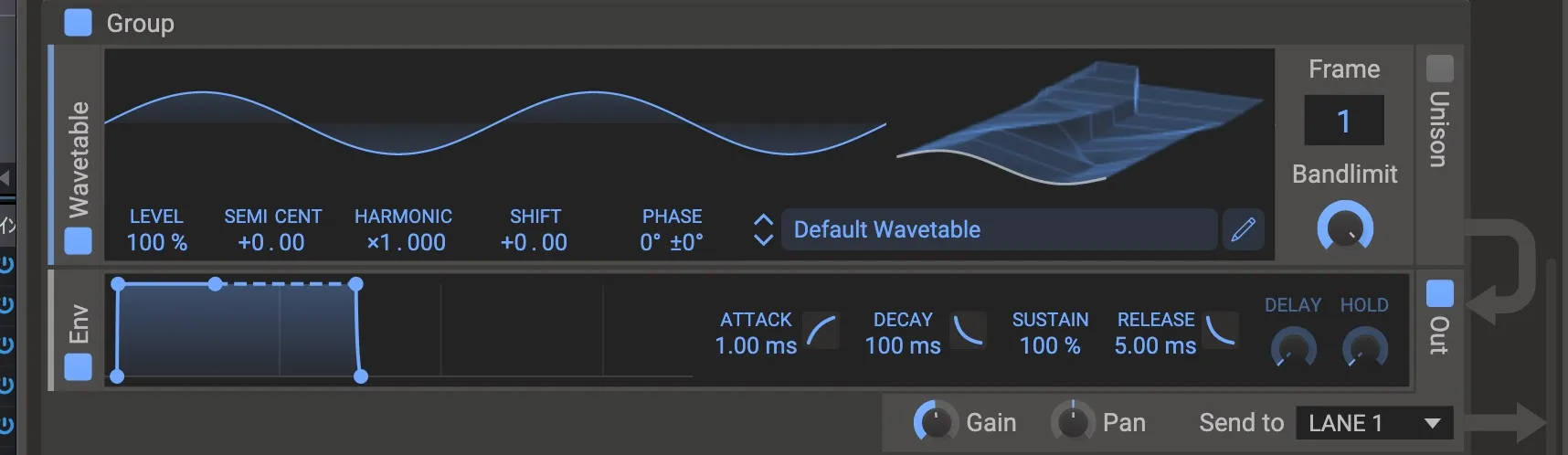Click the Frame number field
This screenshot has height=455, width=1568.
(x=1343, y=121)
